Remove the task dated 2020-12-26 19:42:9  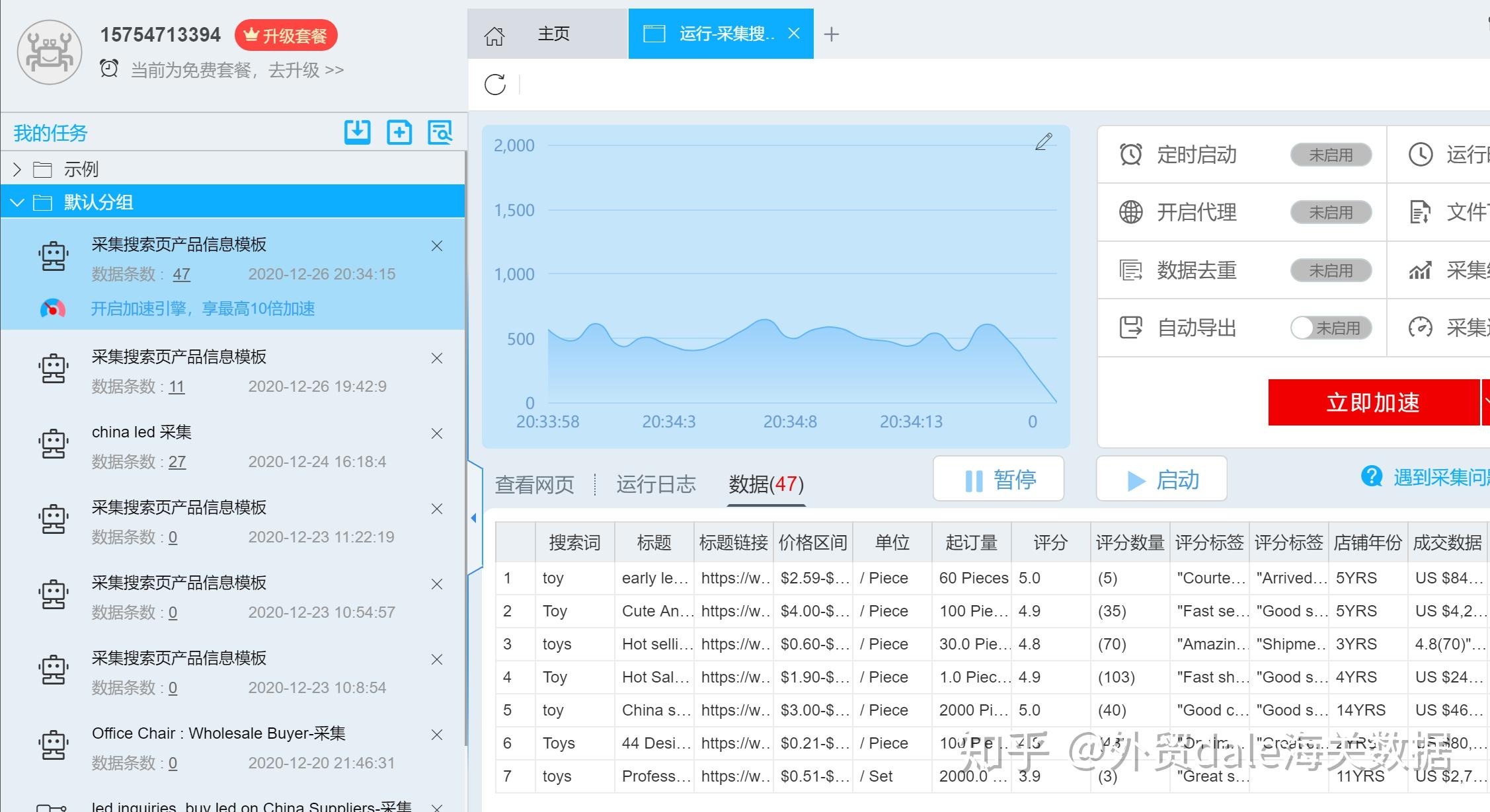coord(437,358)
